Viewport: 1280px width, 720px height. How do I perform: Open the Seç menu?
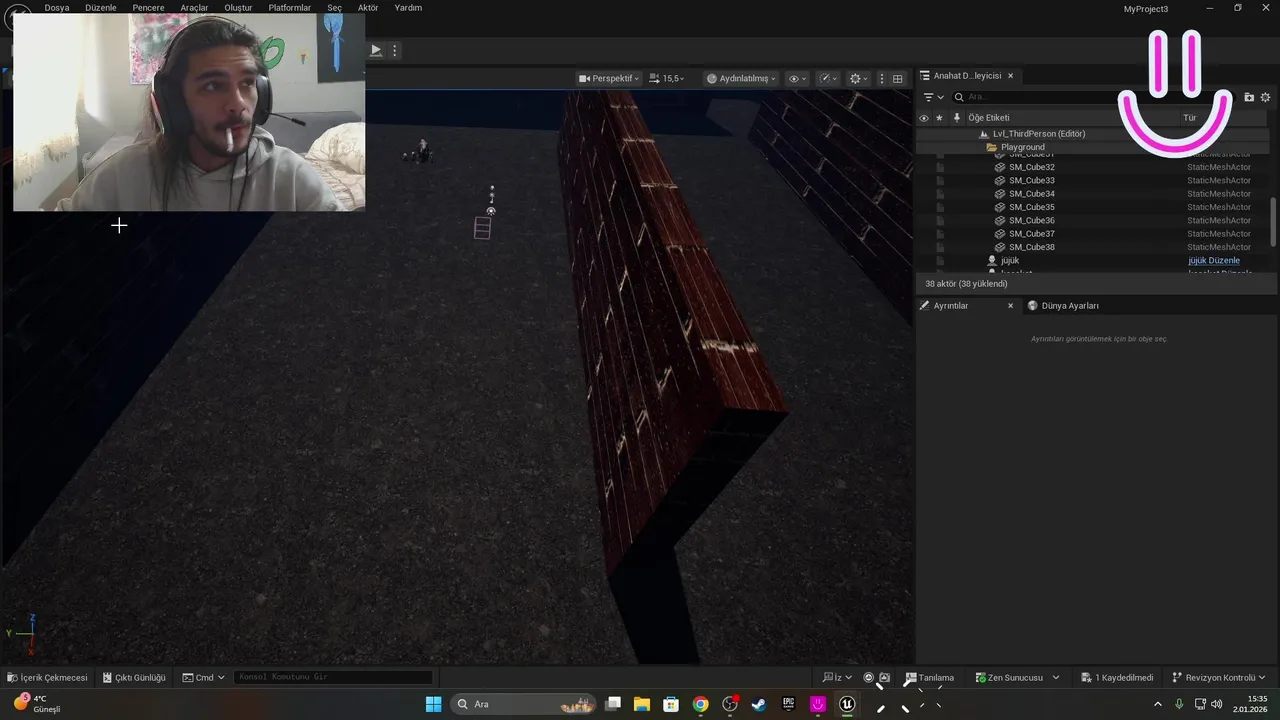pyautogui.click(x=334, y=7)
